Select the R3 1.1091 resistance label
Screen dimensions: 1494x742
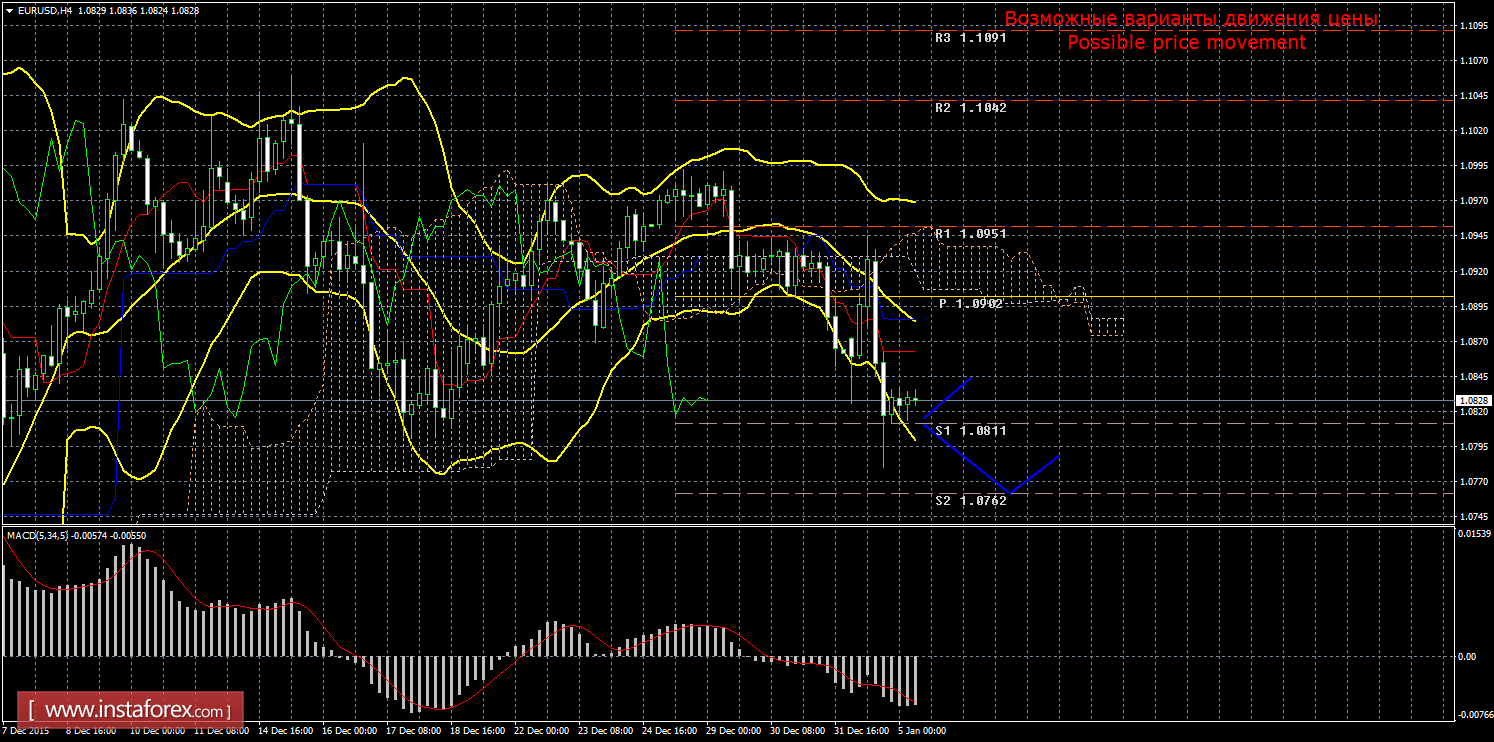(x=970, y=38)
